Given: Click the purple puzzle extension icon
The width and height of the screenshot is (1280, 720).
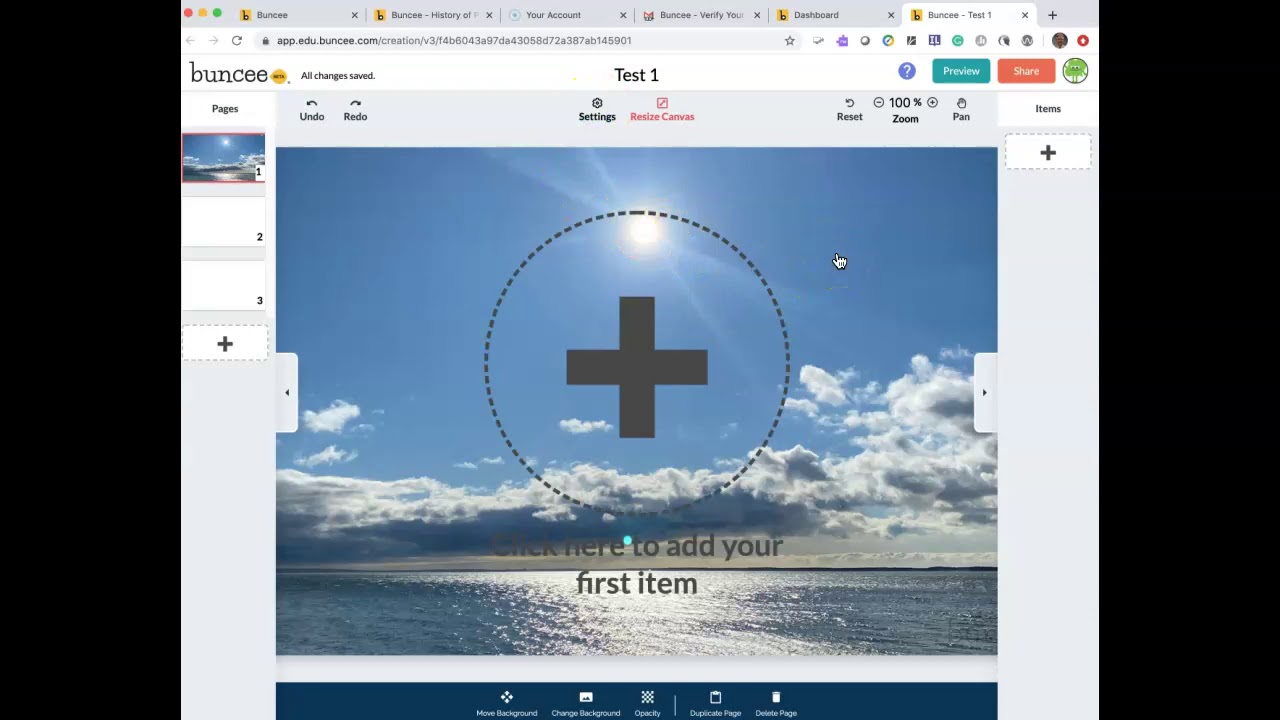Looking at the screenshot, I should point(842,41).
